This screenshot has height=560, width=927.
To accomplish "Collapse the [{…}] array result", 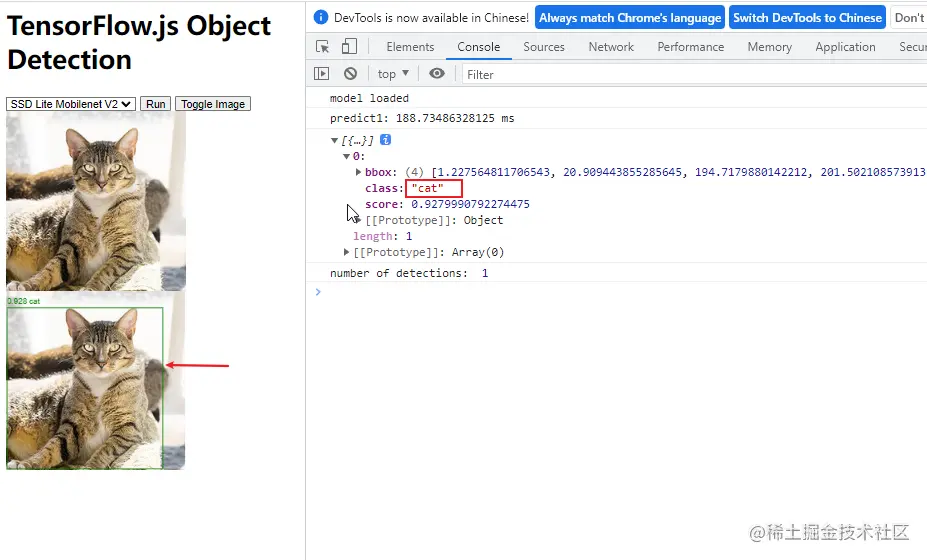I will (335, 141).
